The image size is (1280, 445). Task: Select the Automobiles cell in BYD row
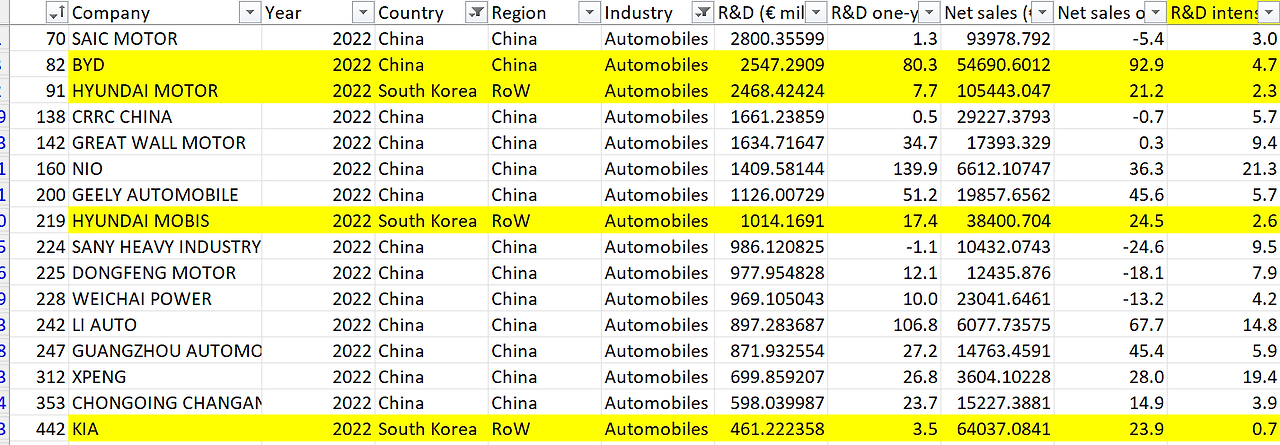click(x=658, y=65)
